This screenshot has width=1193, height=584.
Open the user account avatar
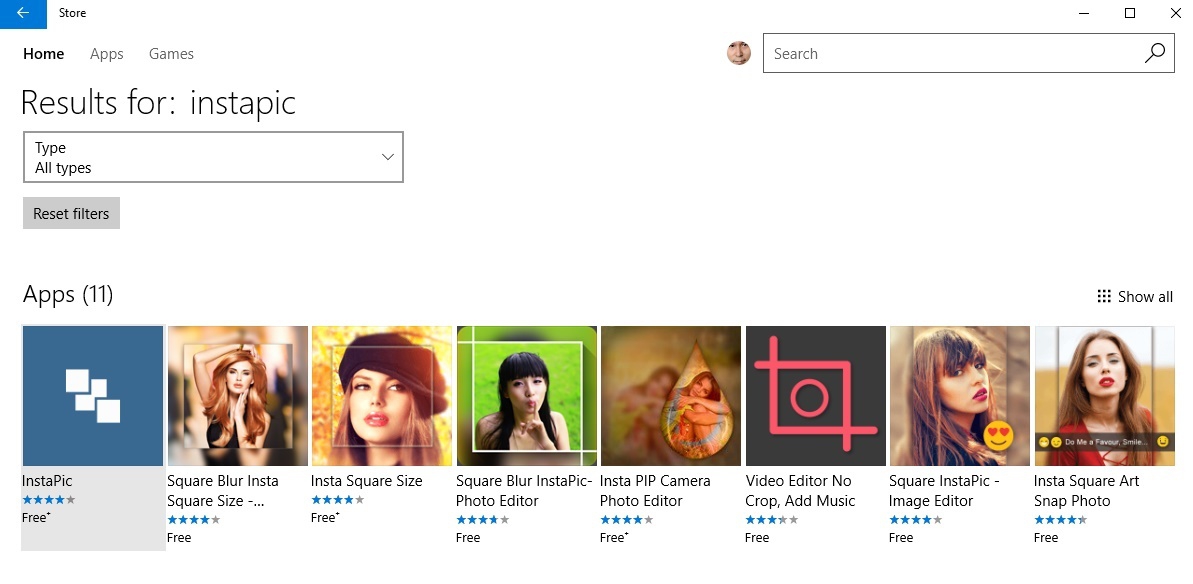pyautogui.click(x=739, y=54)
